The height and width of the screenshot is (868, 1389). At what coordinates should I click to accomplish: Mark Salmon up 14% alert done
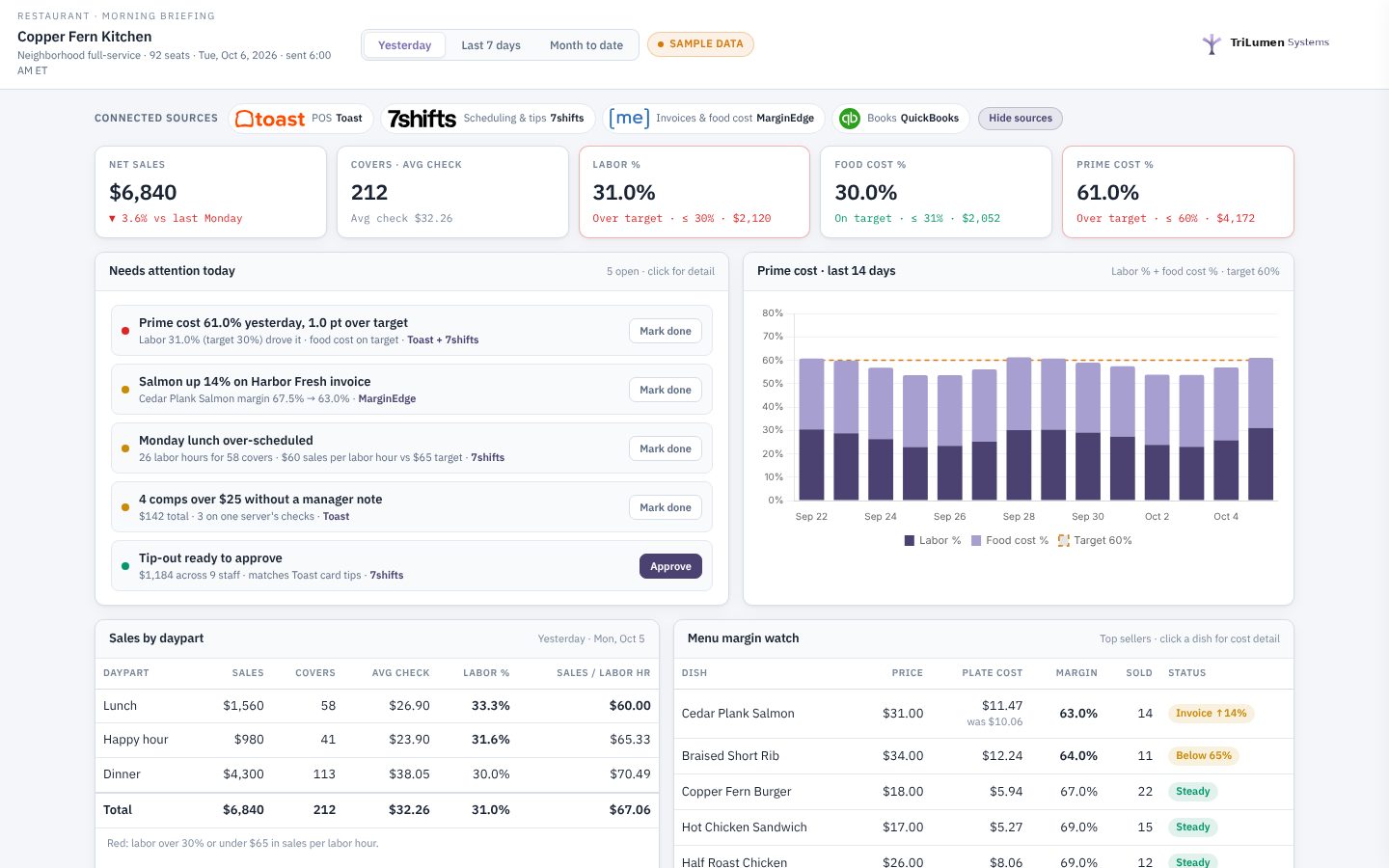[x=666, y=390]
